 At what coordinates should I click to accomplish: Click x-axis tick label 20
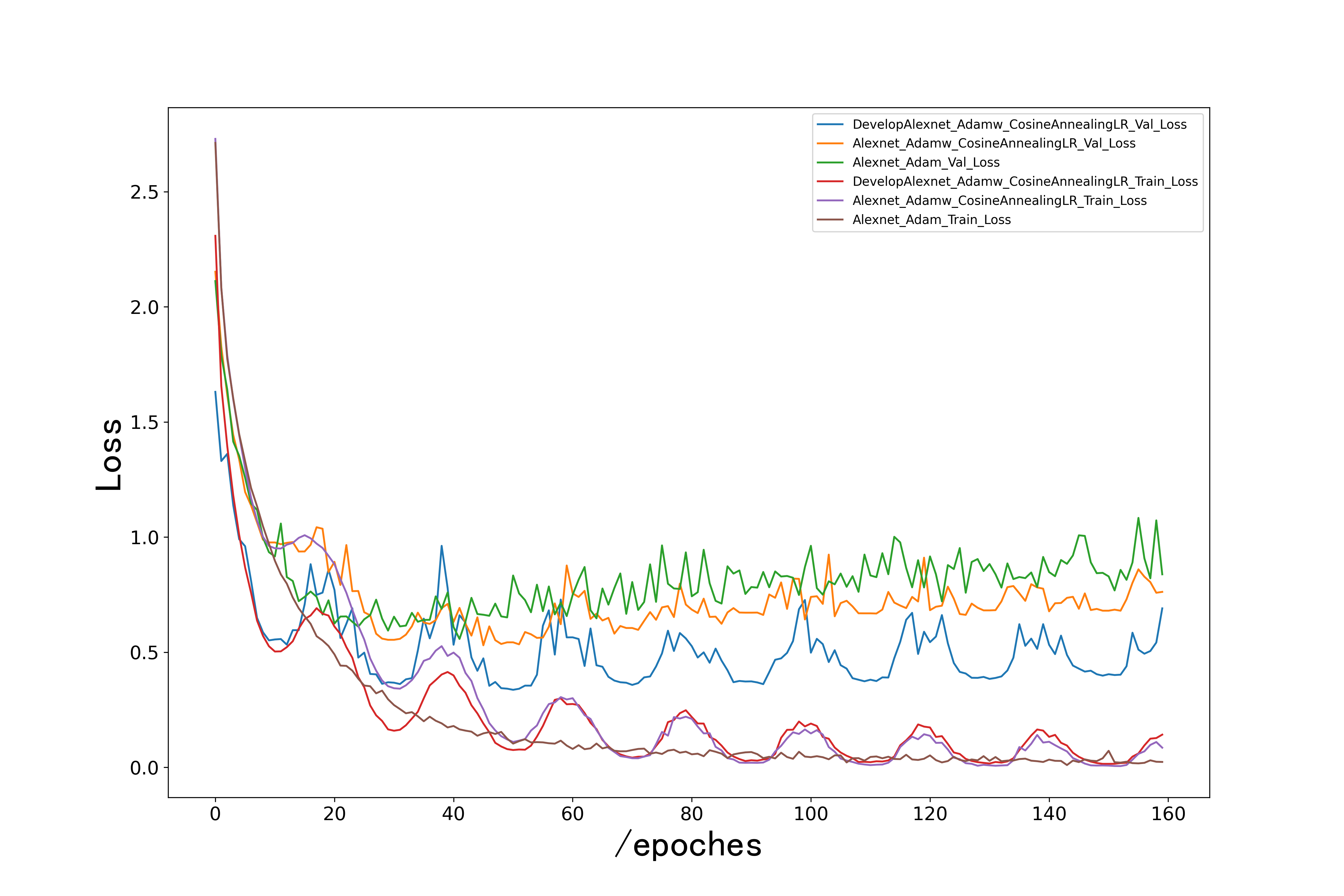(334, 814)
